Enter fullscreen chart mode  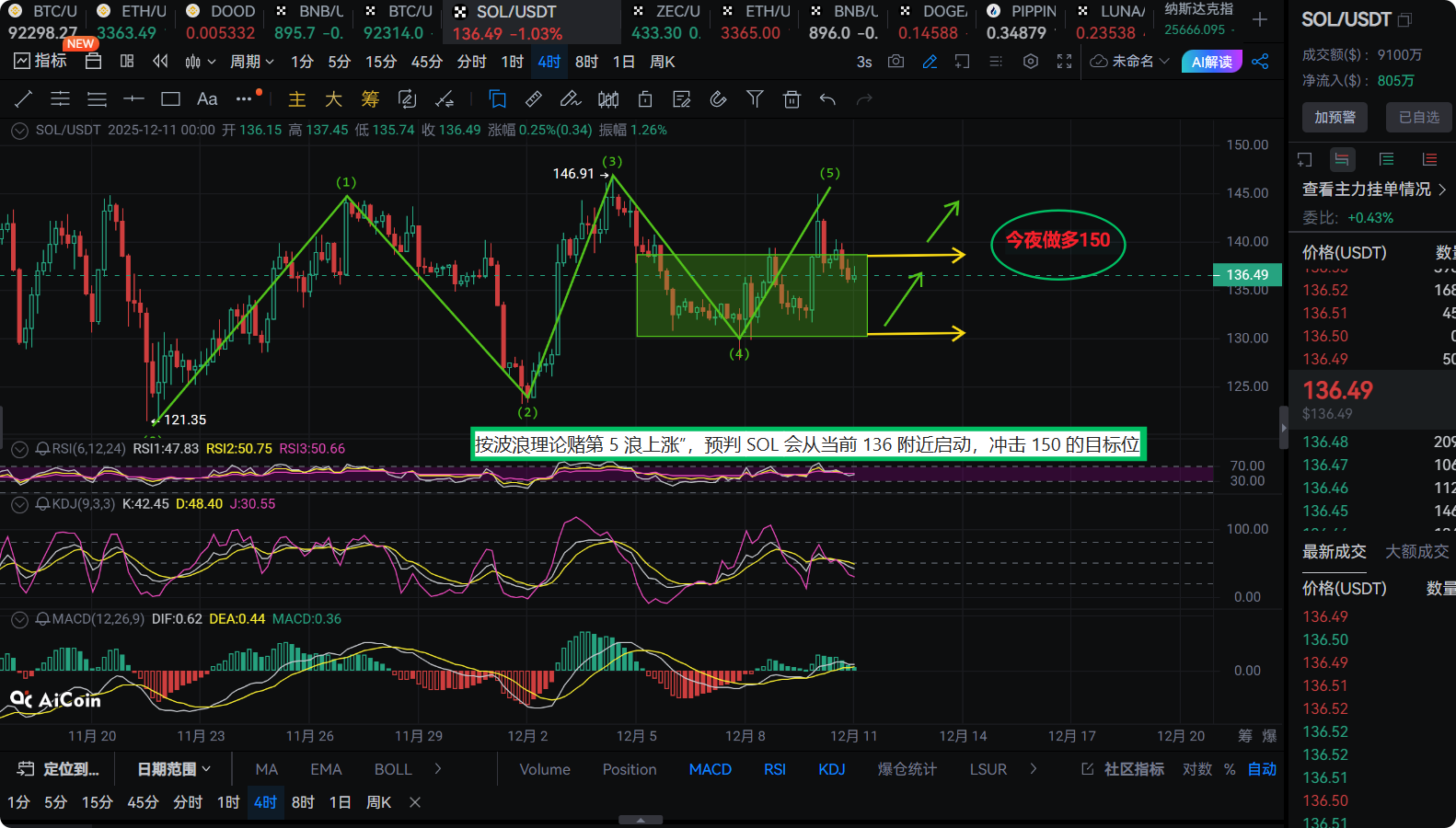click(x=1064, y=62)
